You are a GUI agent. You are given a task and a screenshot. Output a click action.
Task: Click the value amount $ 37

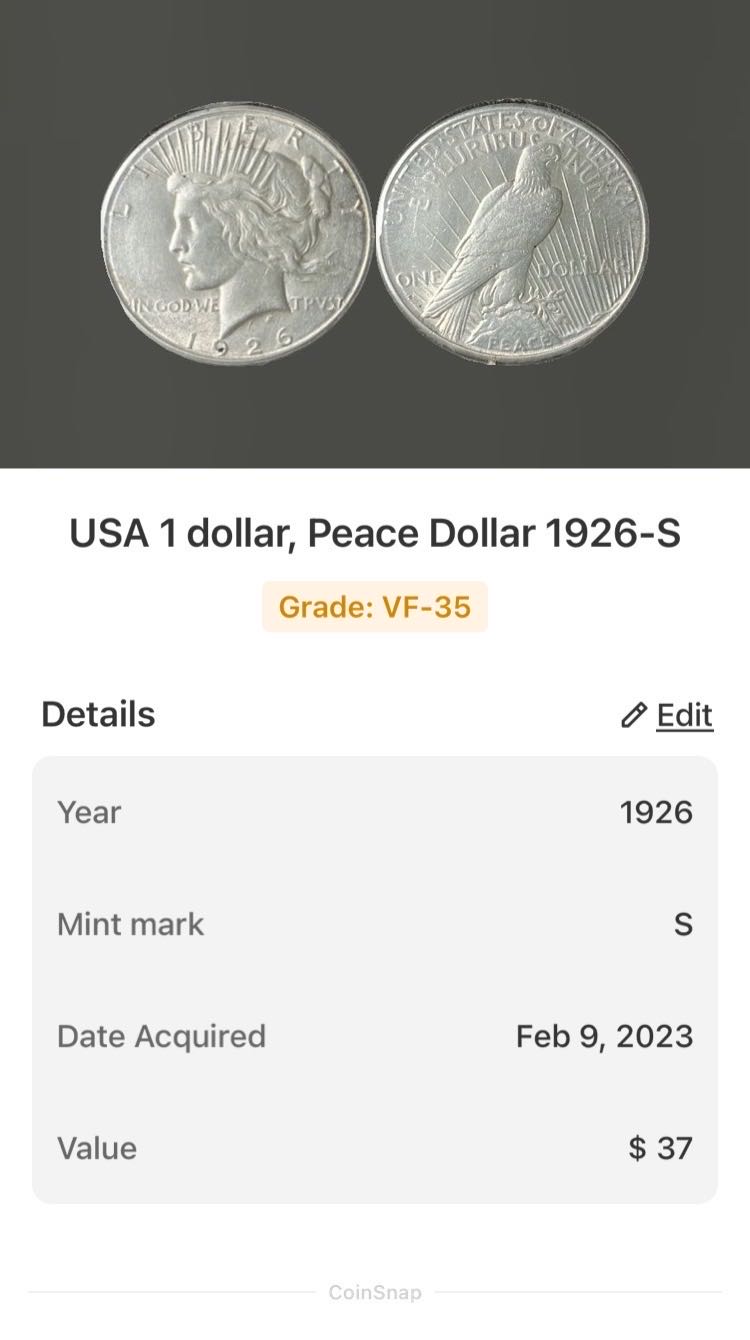(x=660, y=1148)
